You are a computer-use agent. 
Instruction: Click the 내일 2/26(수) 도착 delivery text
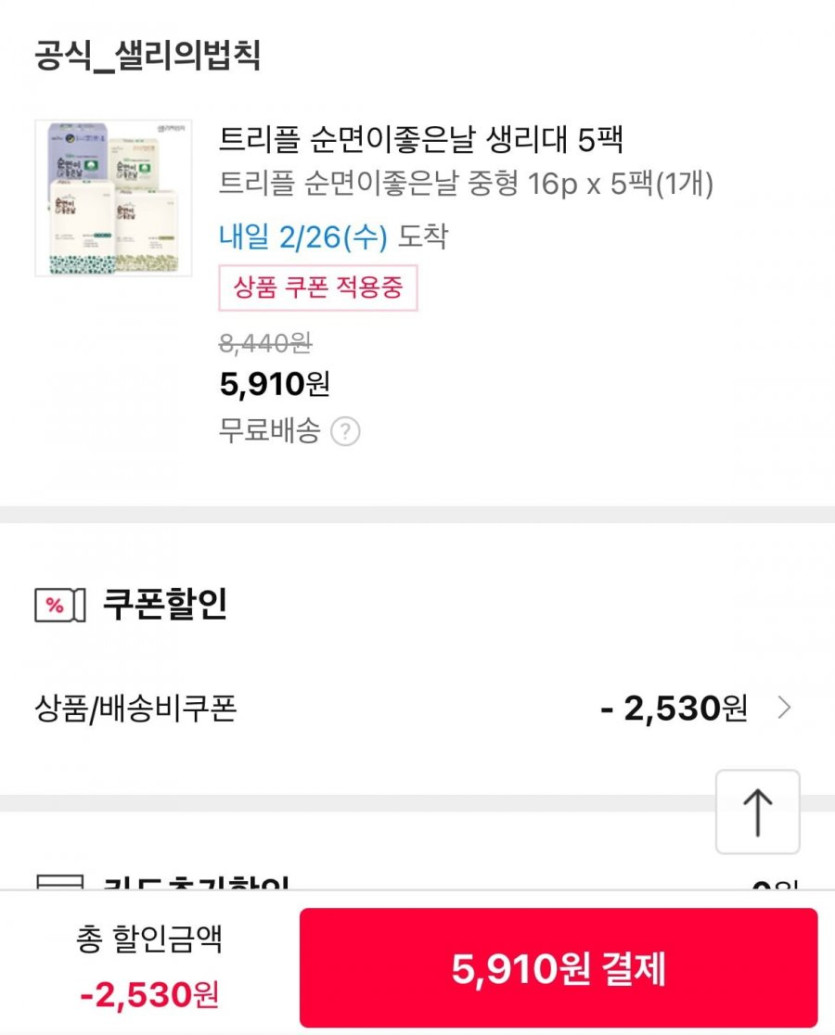tap(333, 237)
